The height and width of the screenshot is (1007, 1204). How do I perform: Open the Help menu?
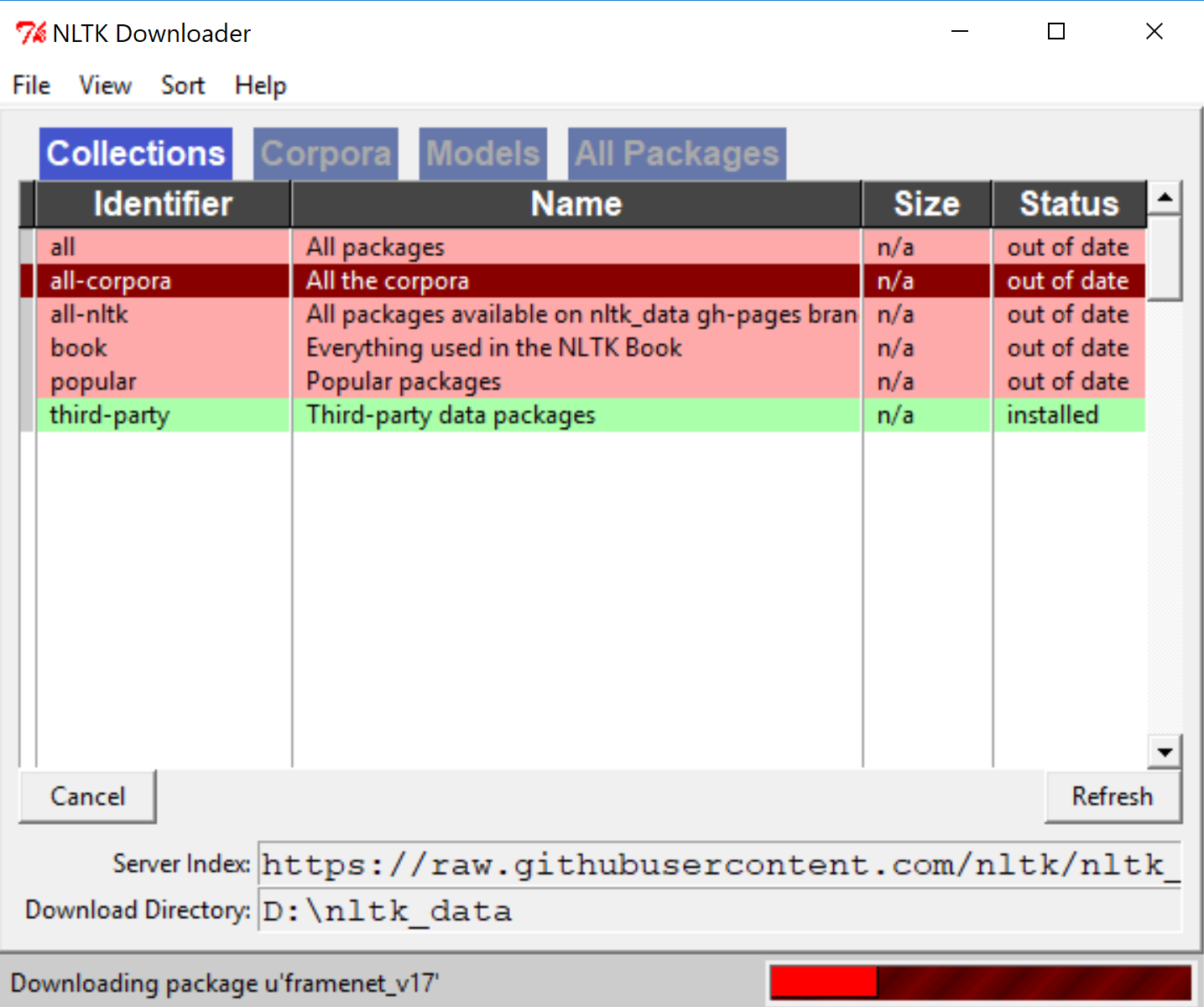260,86
